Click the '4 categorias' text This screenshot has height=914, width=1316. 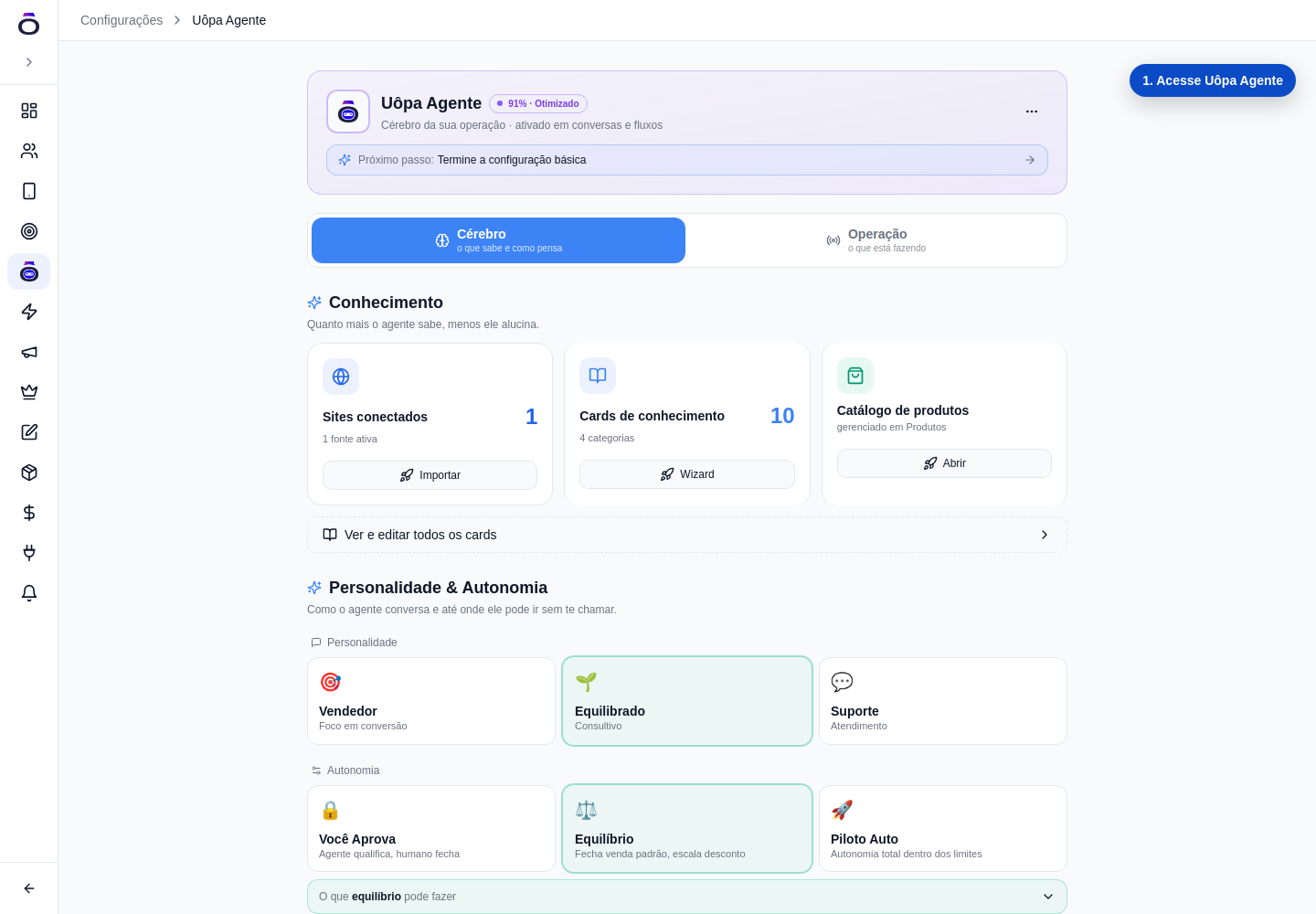point(607,438)
